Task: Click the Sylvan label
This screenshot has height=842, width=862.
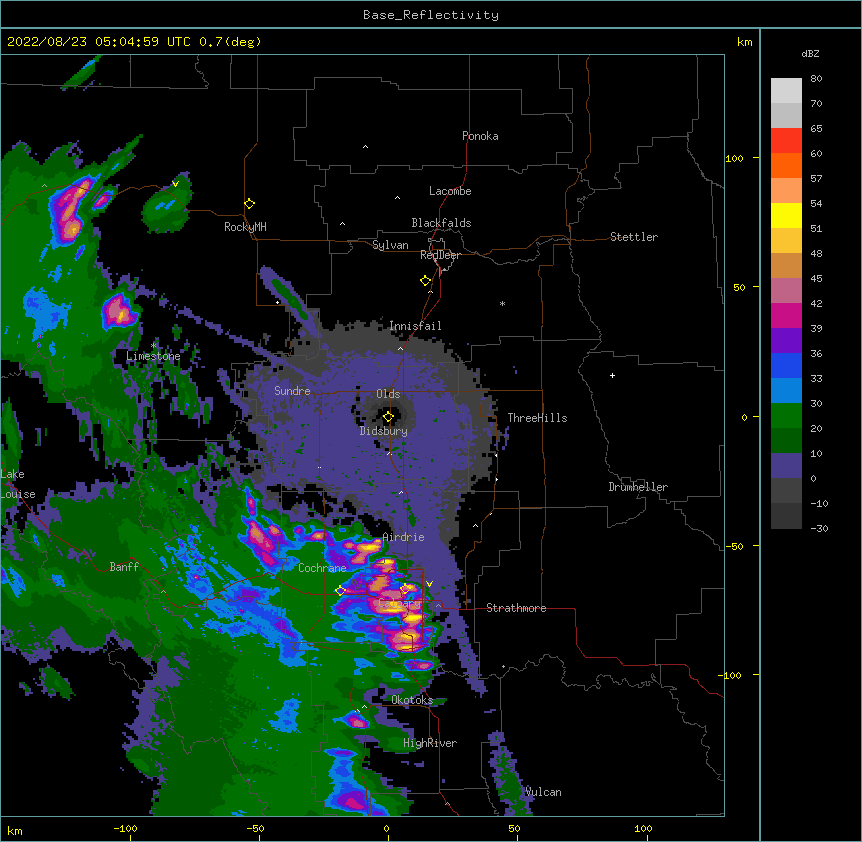Action: pos(390,245)
